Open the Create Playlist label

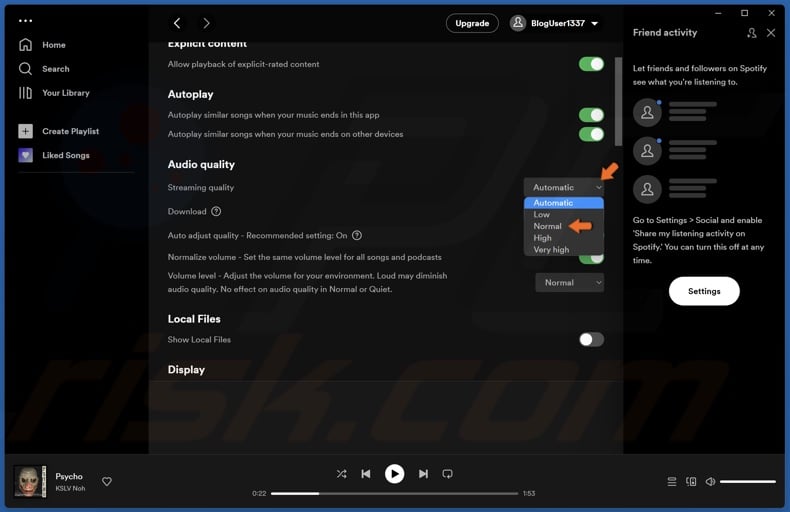pos(71,131)
